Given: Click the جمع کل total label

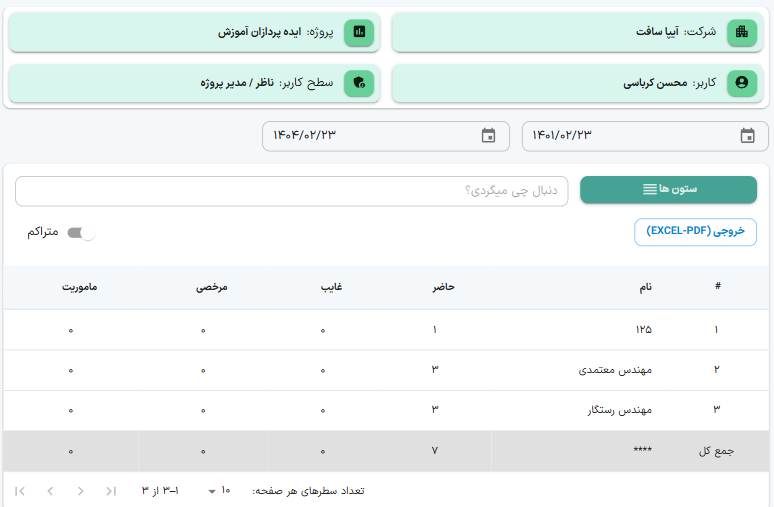Looking at the screenshot, I should click(x=716, y=451).
